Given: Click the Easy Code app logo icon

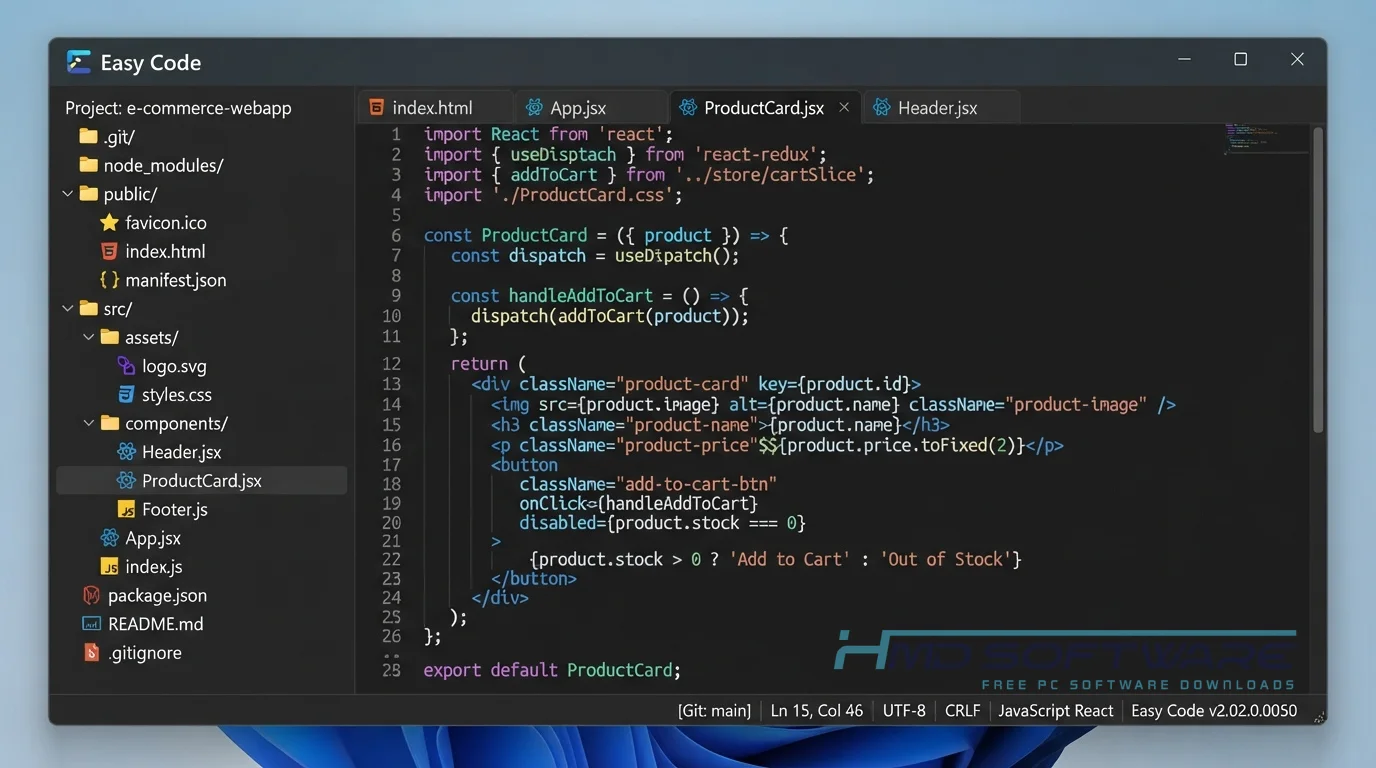Looking at the screenshot, I should 79,62.
